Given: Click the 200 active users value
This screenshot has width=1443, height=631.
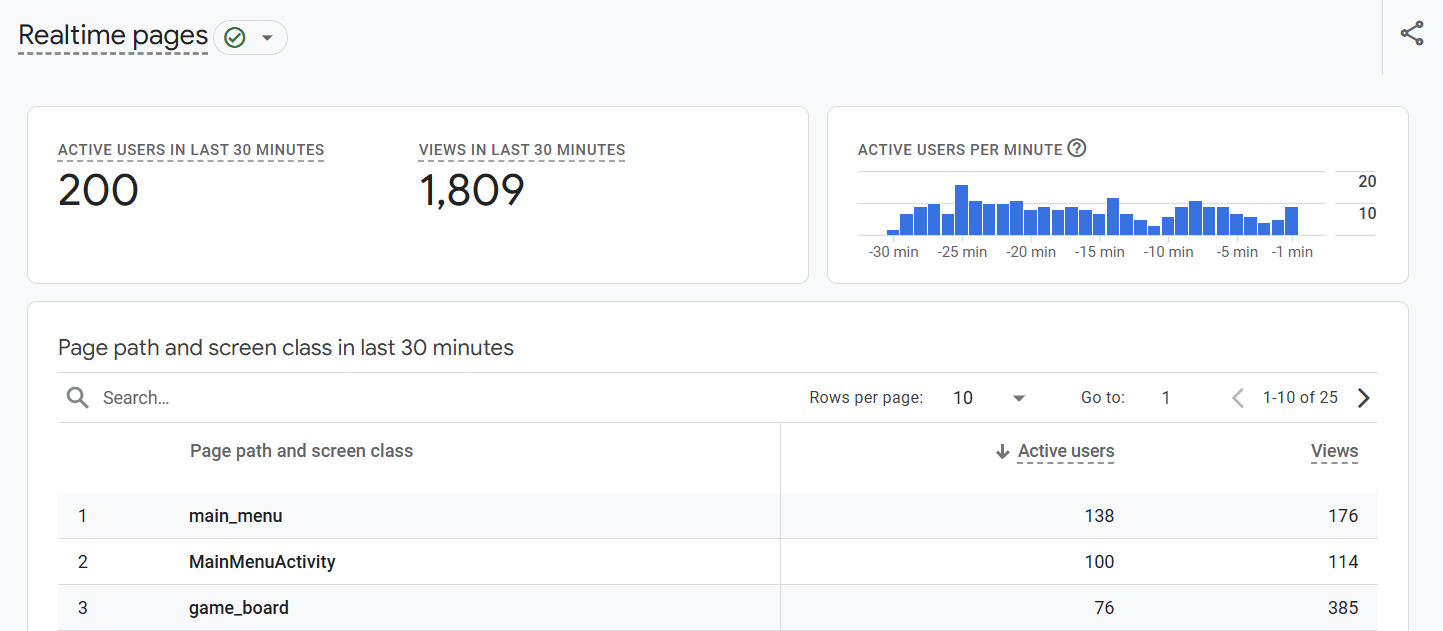Looking at the screenshot, I should (98, 190).
